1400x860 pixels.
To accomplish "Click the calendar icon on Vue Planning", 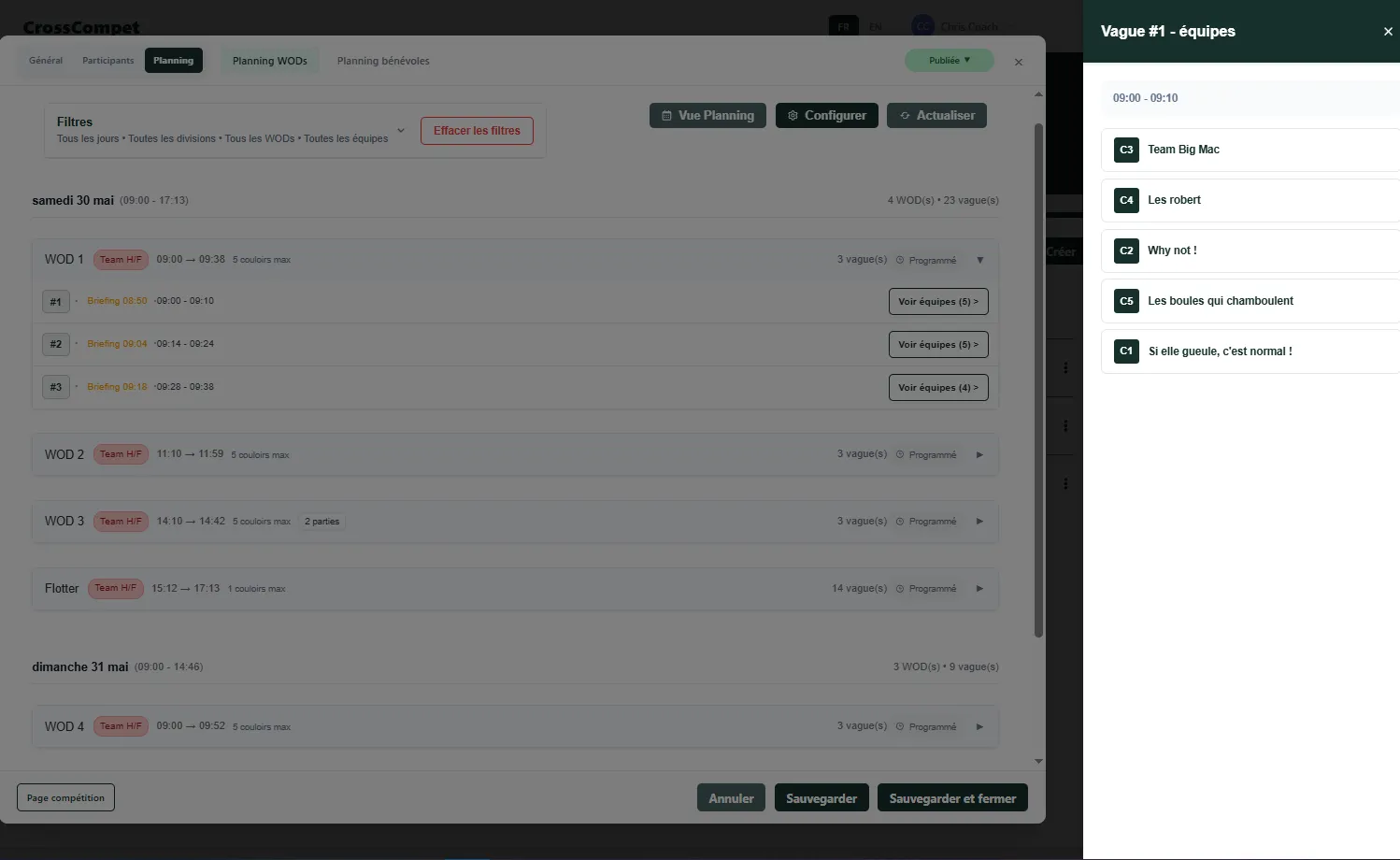I will click(669, 115).
